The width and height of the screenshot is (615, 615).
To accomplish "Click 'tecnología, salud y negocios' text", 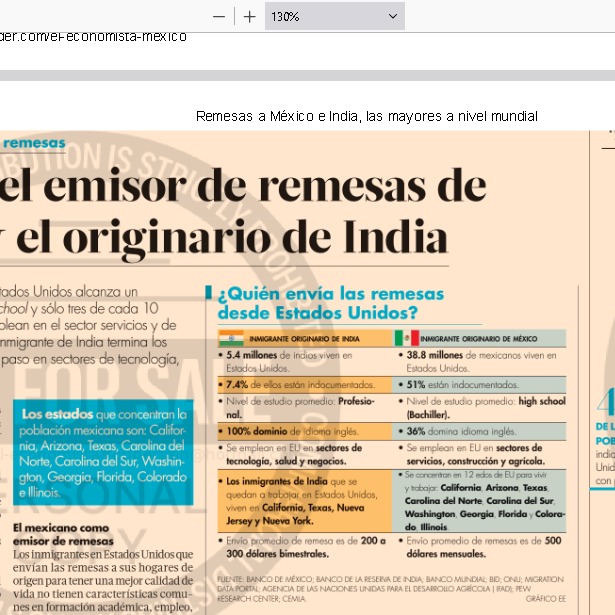I will click(x=286, y=461).
